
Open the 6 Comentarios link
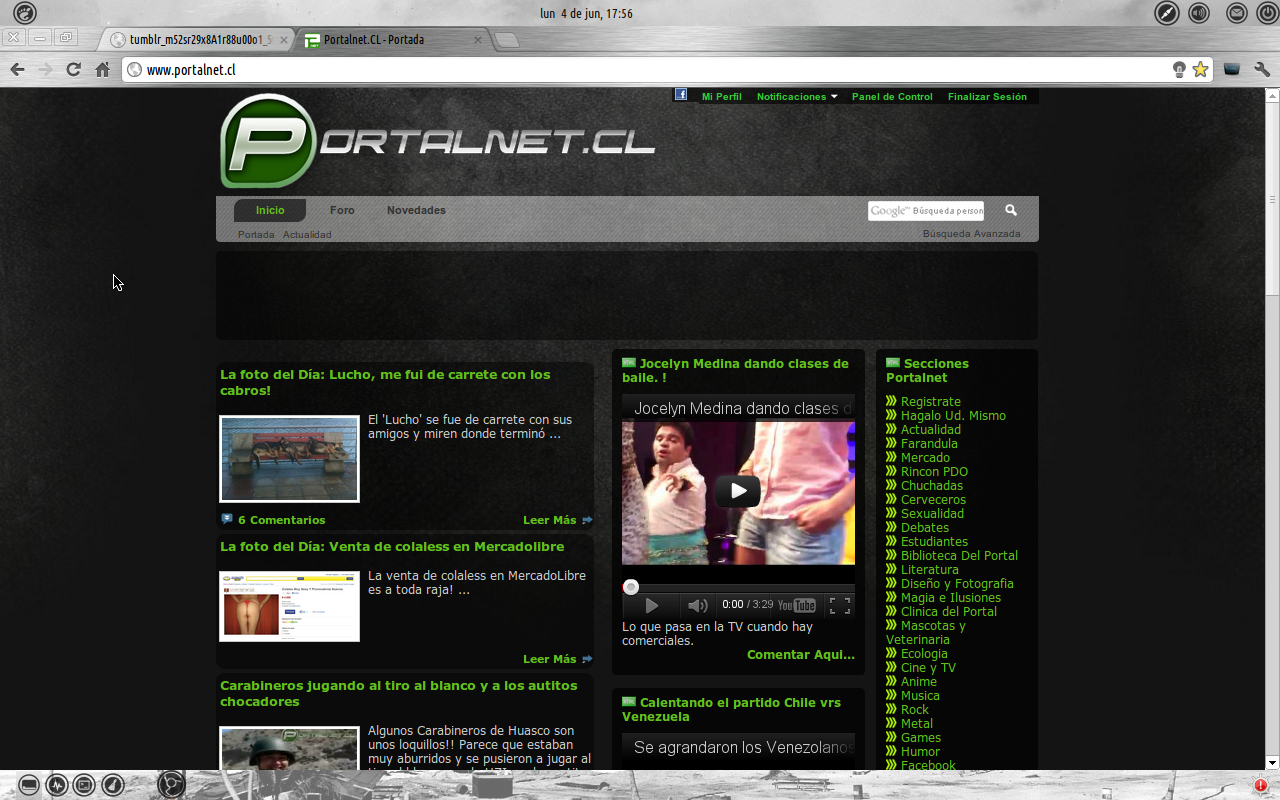[281, 520]
